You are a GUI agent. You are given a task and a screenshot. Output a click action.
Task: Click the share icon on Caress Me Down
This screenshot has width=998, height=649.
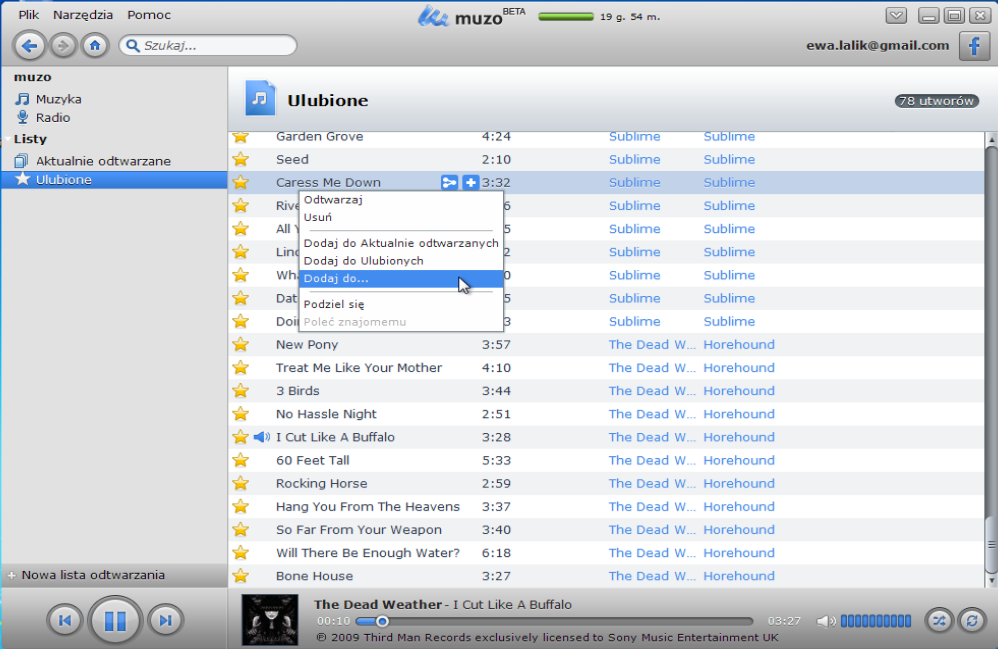(x=449, y=183)
